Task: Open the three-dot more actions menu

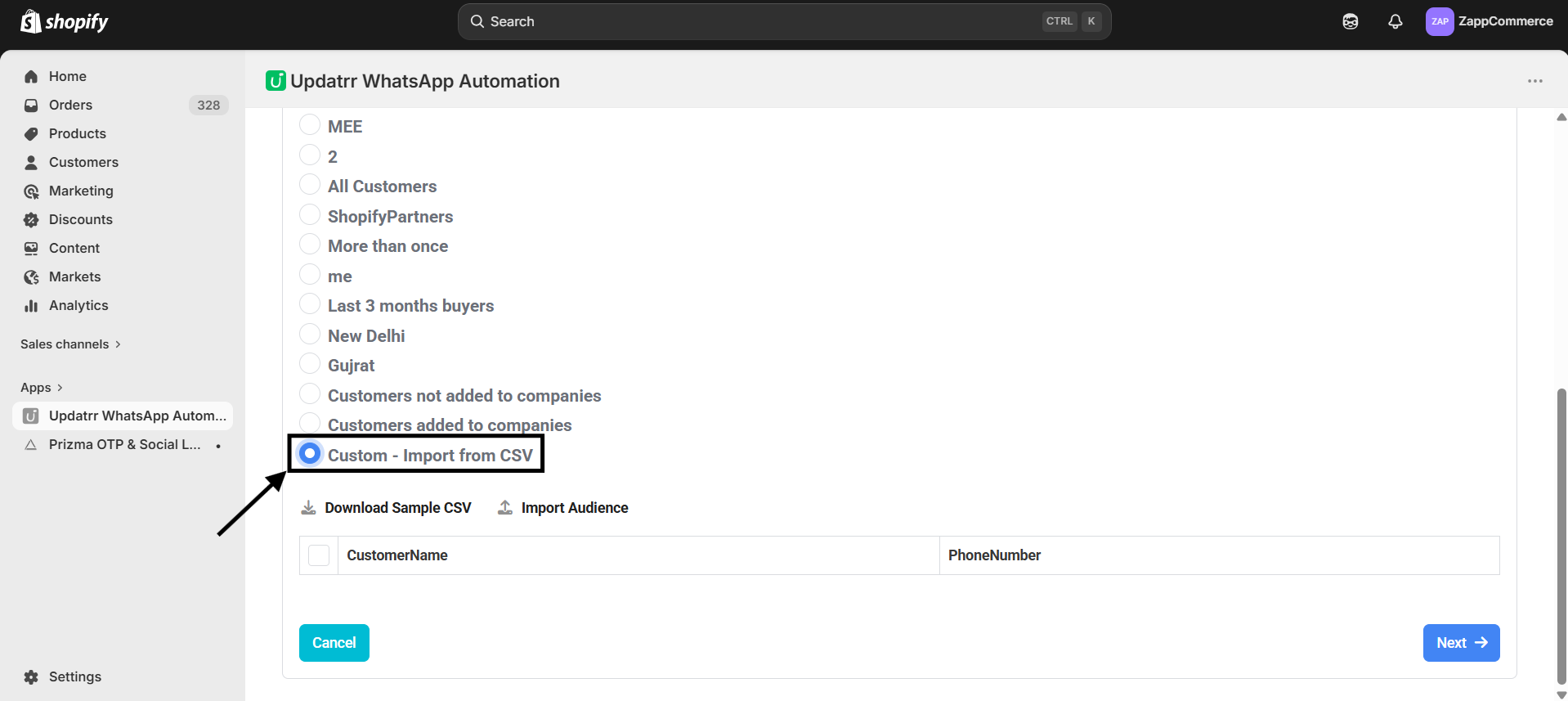Action: pos(1534,81)
